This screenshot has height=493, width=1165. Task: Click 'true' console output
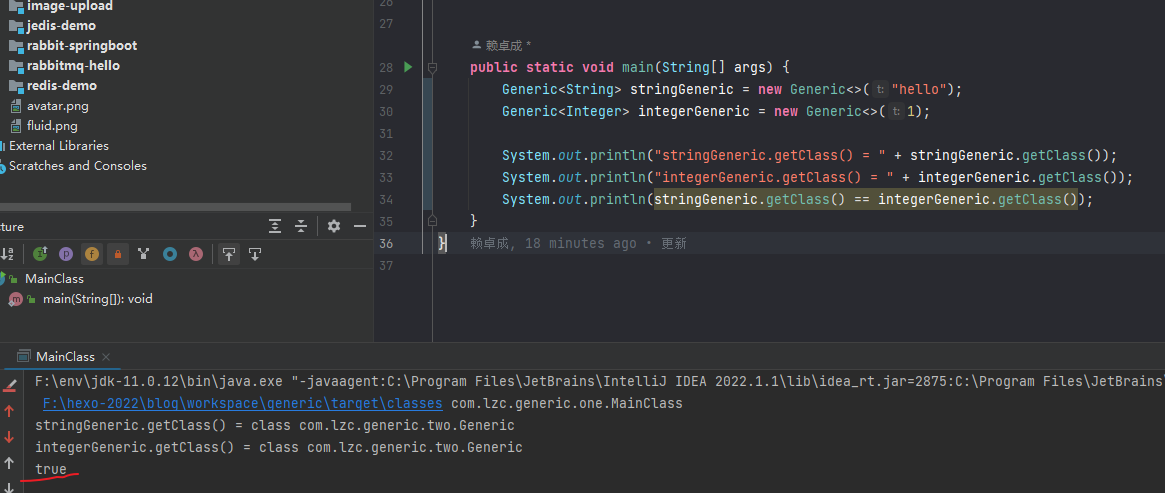[51, 469]
